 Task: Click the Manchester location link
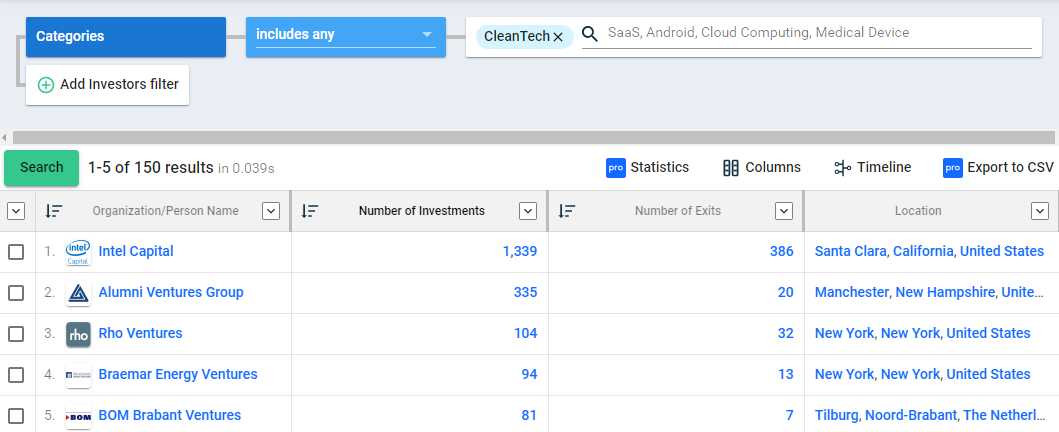(852, 292)
